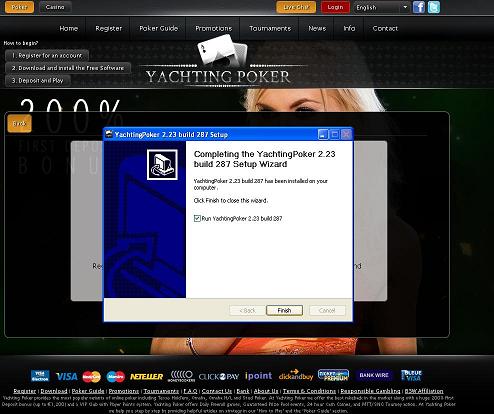This screenshot has width=494, height=414.
Task: Switch to the Casino tab
Action: (x=55, y=7)
